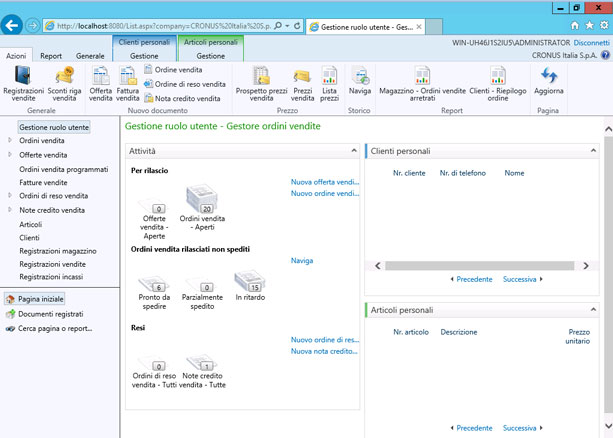
Task: Select Pagina iniziale in navigation
Action: pos(34,299)
